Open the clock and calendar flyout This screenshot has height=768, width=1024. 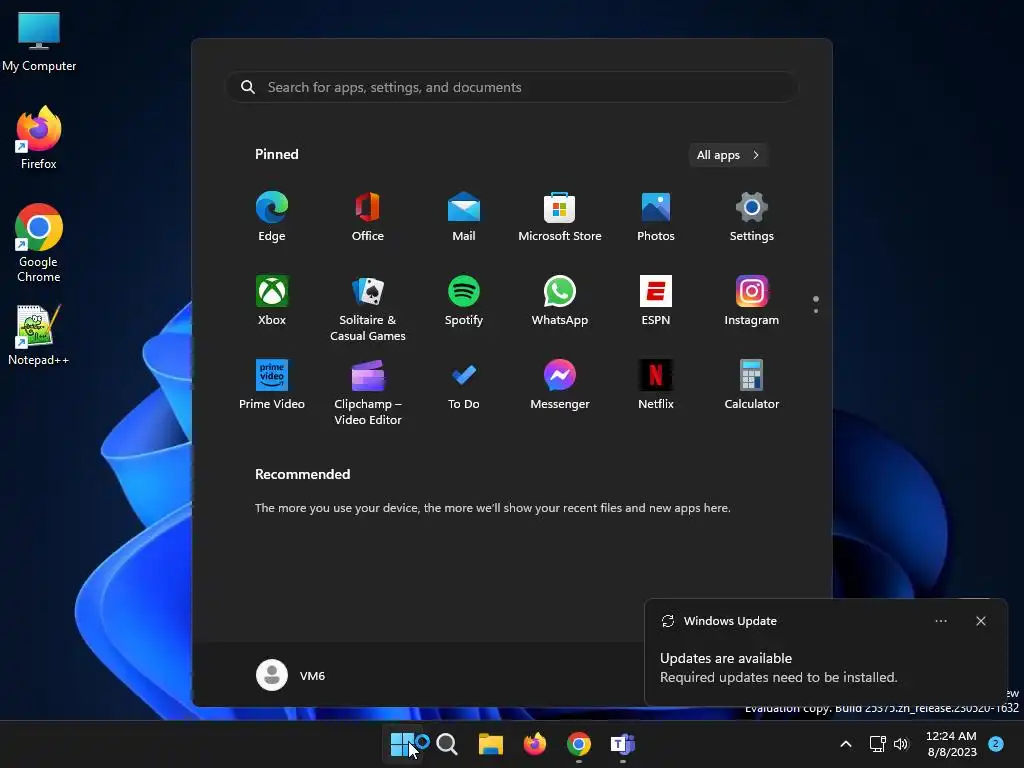pos(952,744)
